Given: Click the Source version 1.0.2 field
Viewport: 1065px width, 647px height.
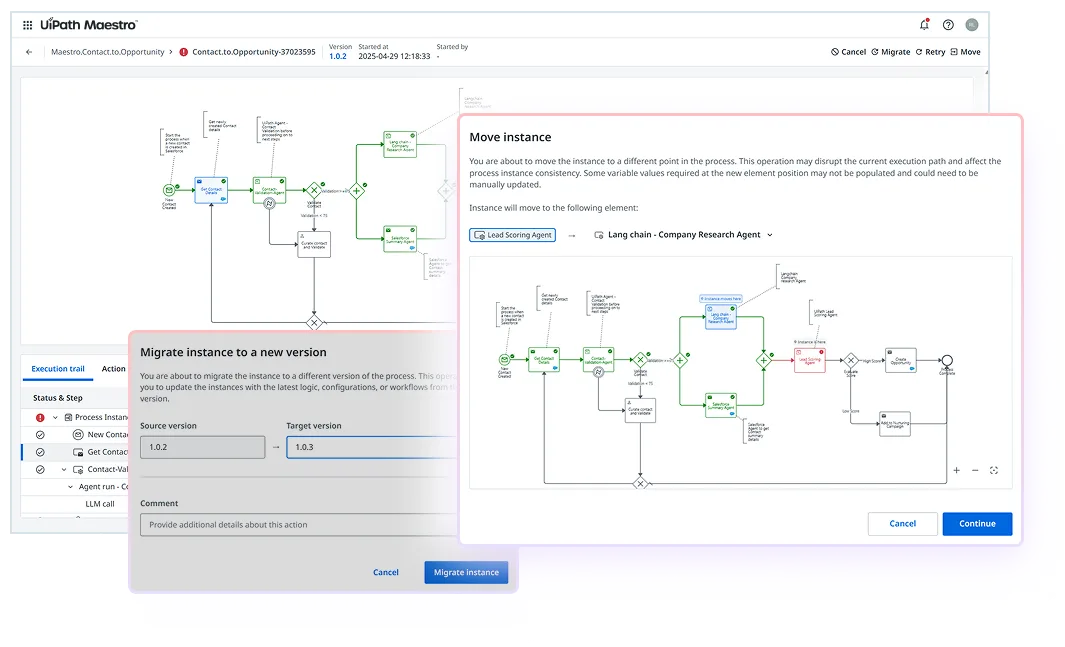Looking at the screenshot, I should click(x=202, y=447).
